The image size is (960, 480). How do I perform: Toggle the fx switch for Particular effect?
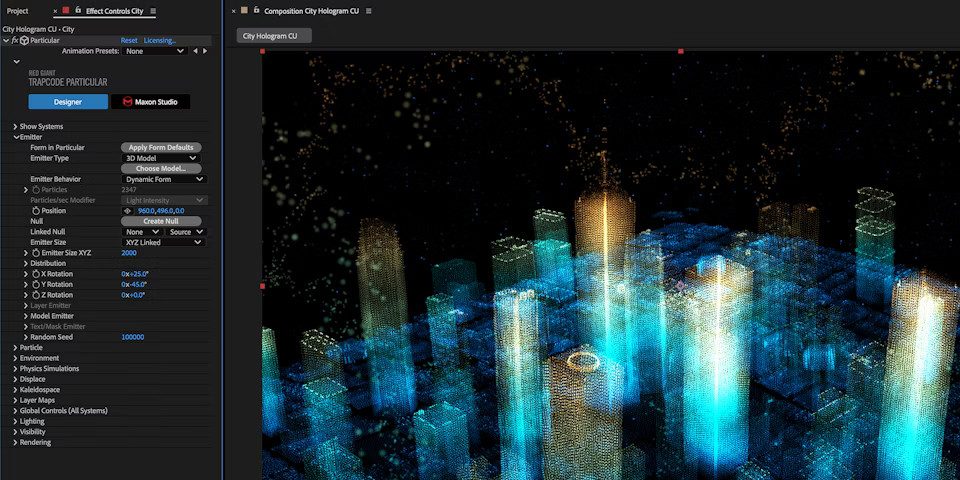[x=15, y=41]
